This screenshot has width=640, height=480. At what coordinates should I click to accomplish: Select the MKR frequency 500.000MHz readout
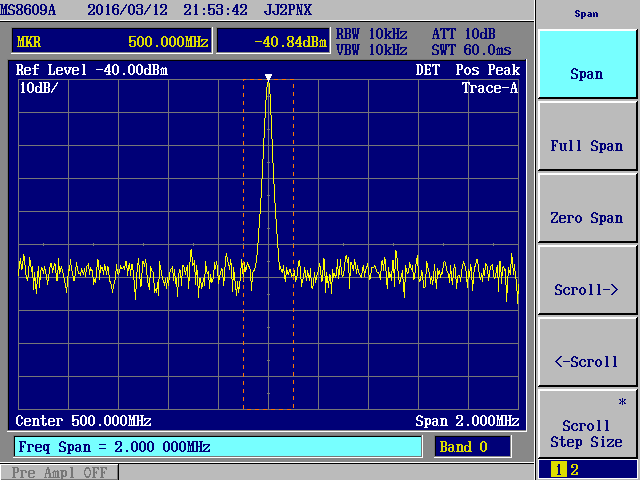point(112,41)
